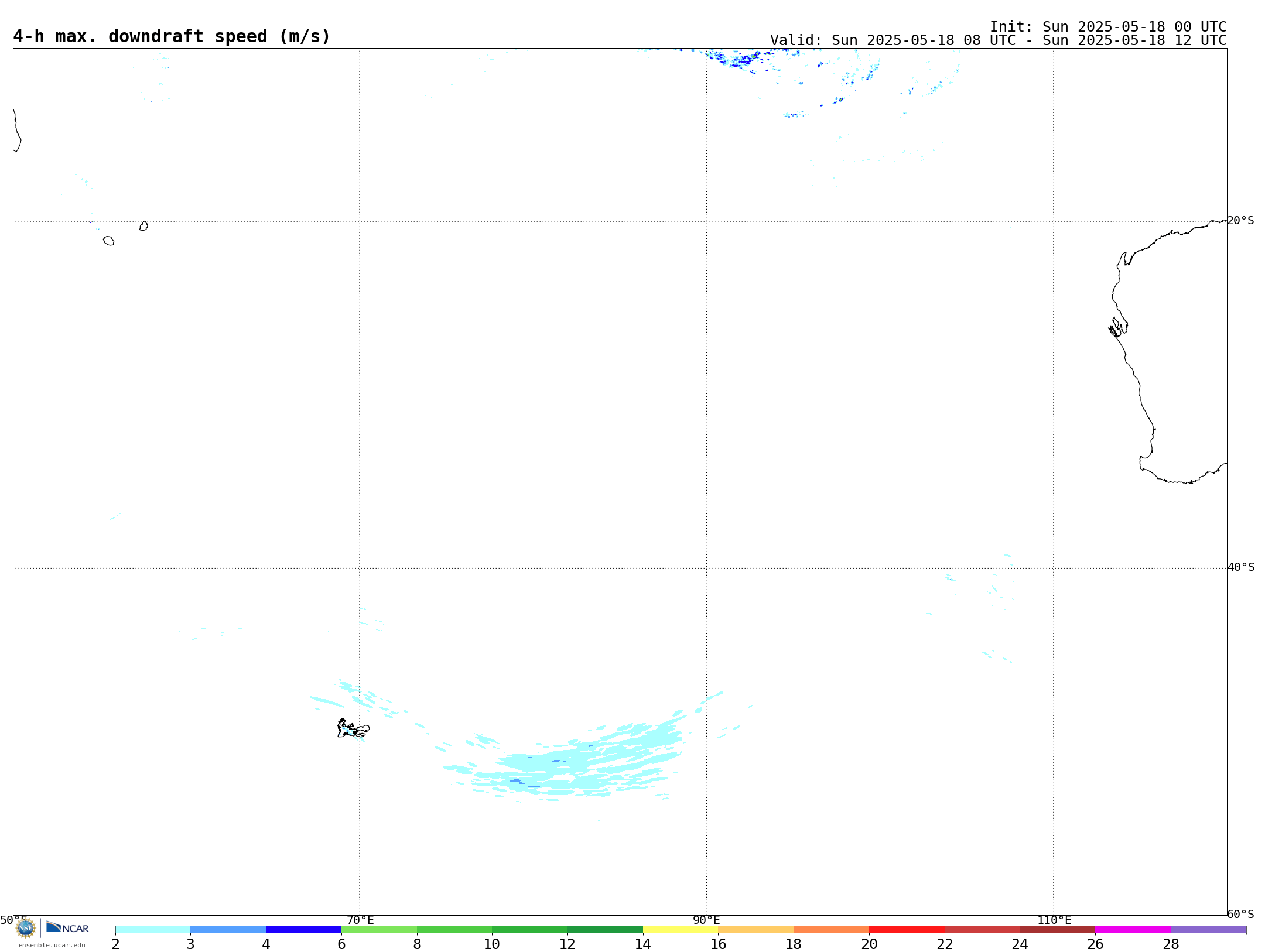This screenshot has height=952, width=1265.
Task: Click the bright red 20–22 m/s swatch
Action: tap(907, 929)
